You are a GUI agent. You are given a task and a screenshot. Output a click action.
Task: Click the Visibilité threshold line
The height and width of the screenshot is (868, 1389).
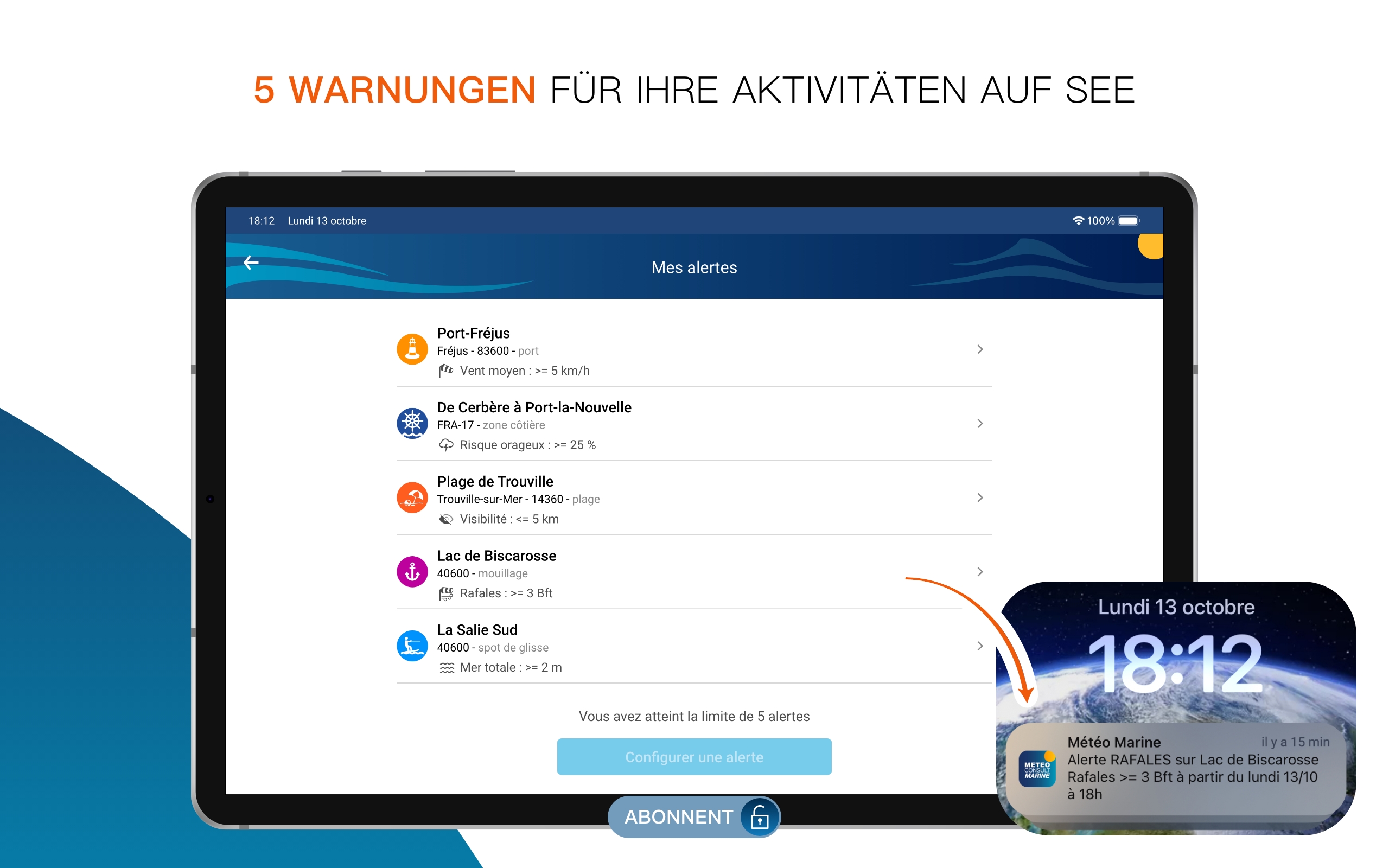508,519
